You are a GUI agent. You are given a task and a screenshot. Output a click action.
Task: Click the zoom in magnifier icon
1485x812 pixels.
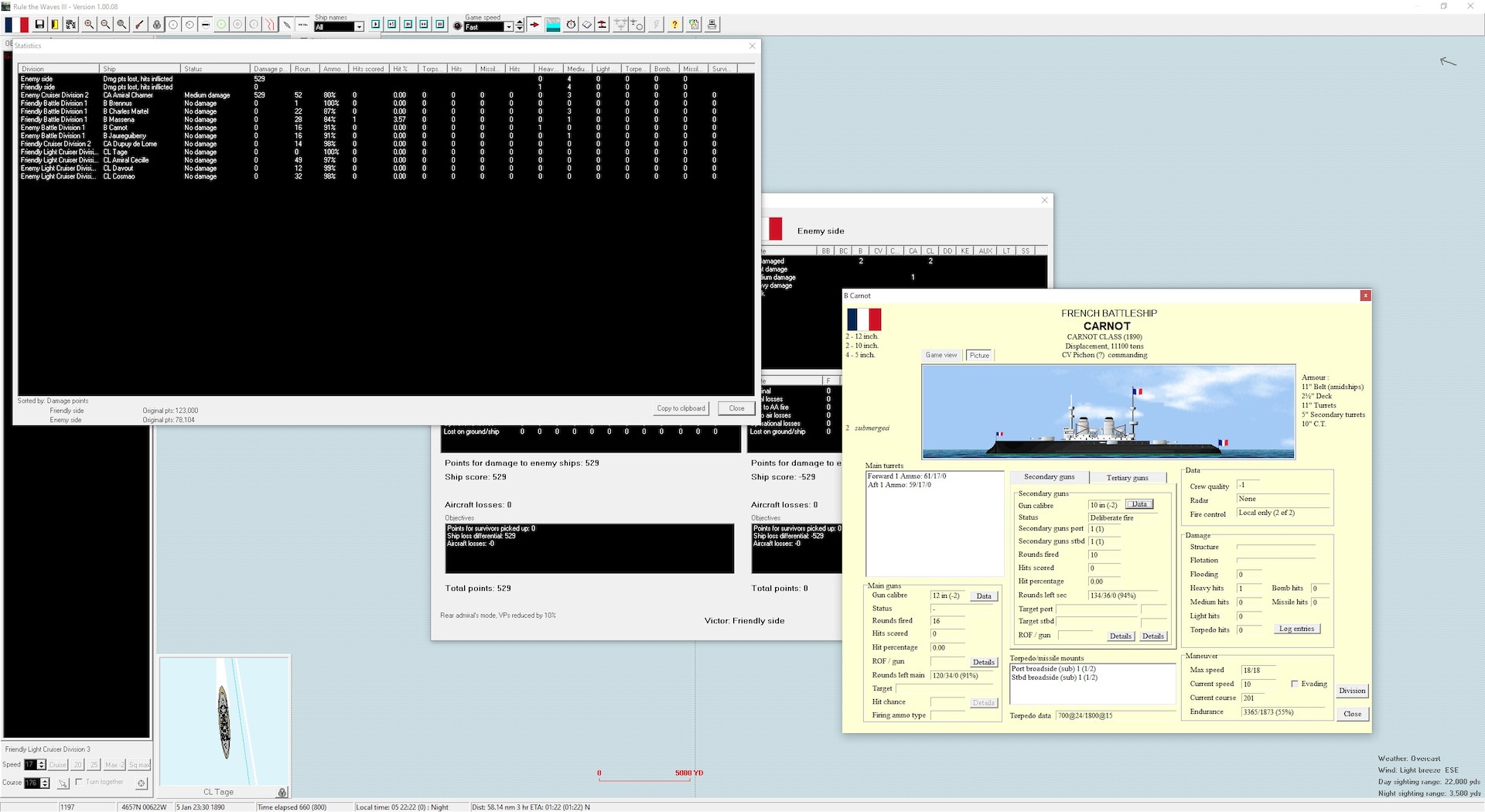[x=89, y=25]
